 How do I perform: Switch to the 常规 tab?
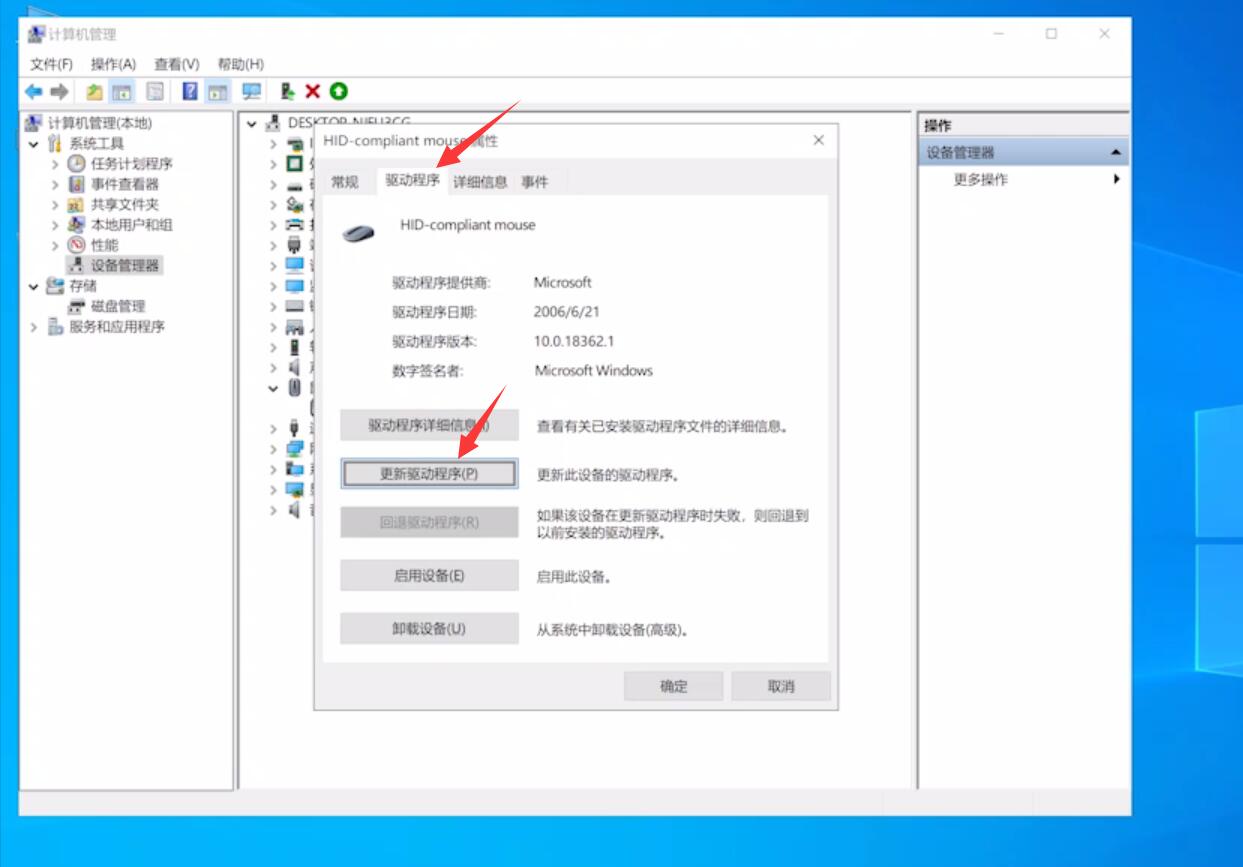(x=344, y=182)
